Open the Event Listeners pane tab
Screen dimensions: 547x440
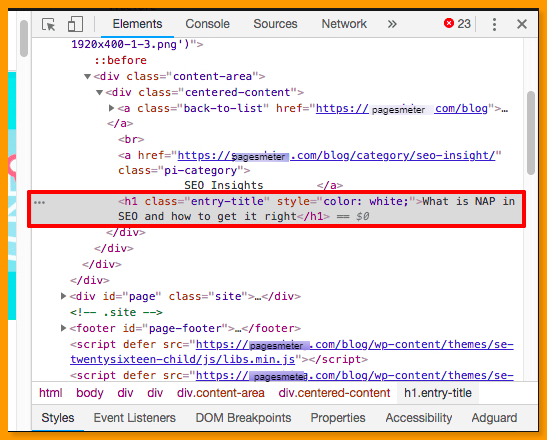[134, 418]
